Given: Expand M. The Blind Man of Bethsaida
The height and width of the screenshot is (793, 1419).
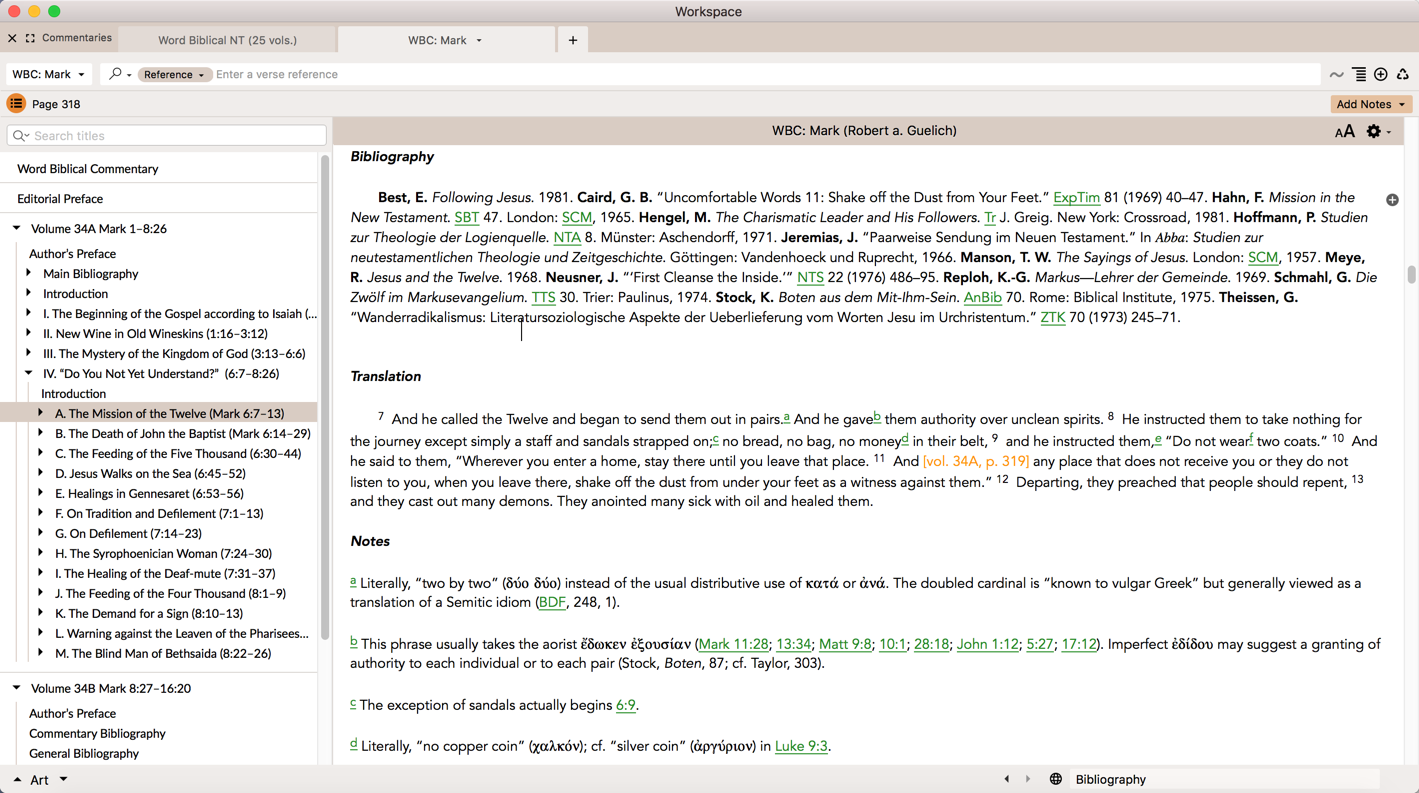Looking at the screenshot, I should click(x=41, y=653).
